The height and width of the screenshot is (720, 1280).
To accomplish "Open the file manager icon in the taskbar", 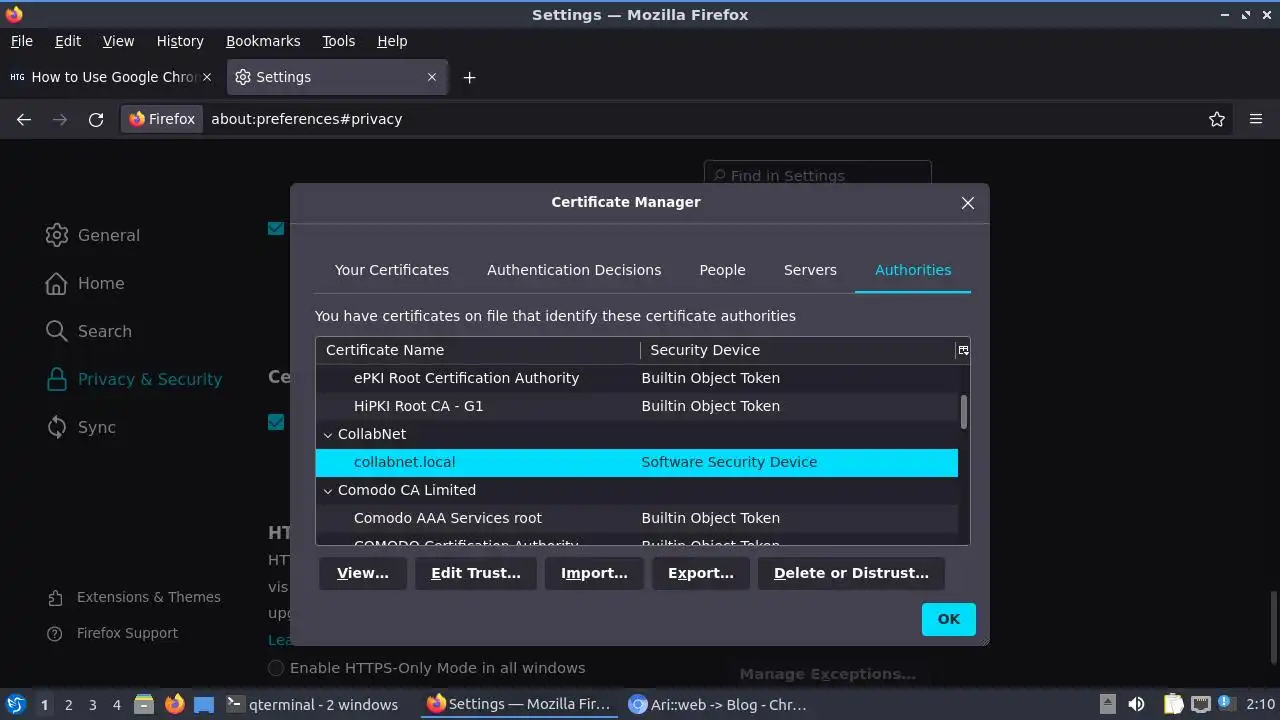I will [144, 704].
